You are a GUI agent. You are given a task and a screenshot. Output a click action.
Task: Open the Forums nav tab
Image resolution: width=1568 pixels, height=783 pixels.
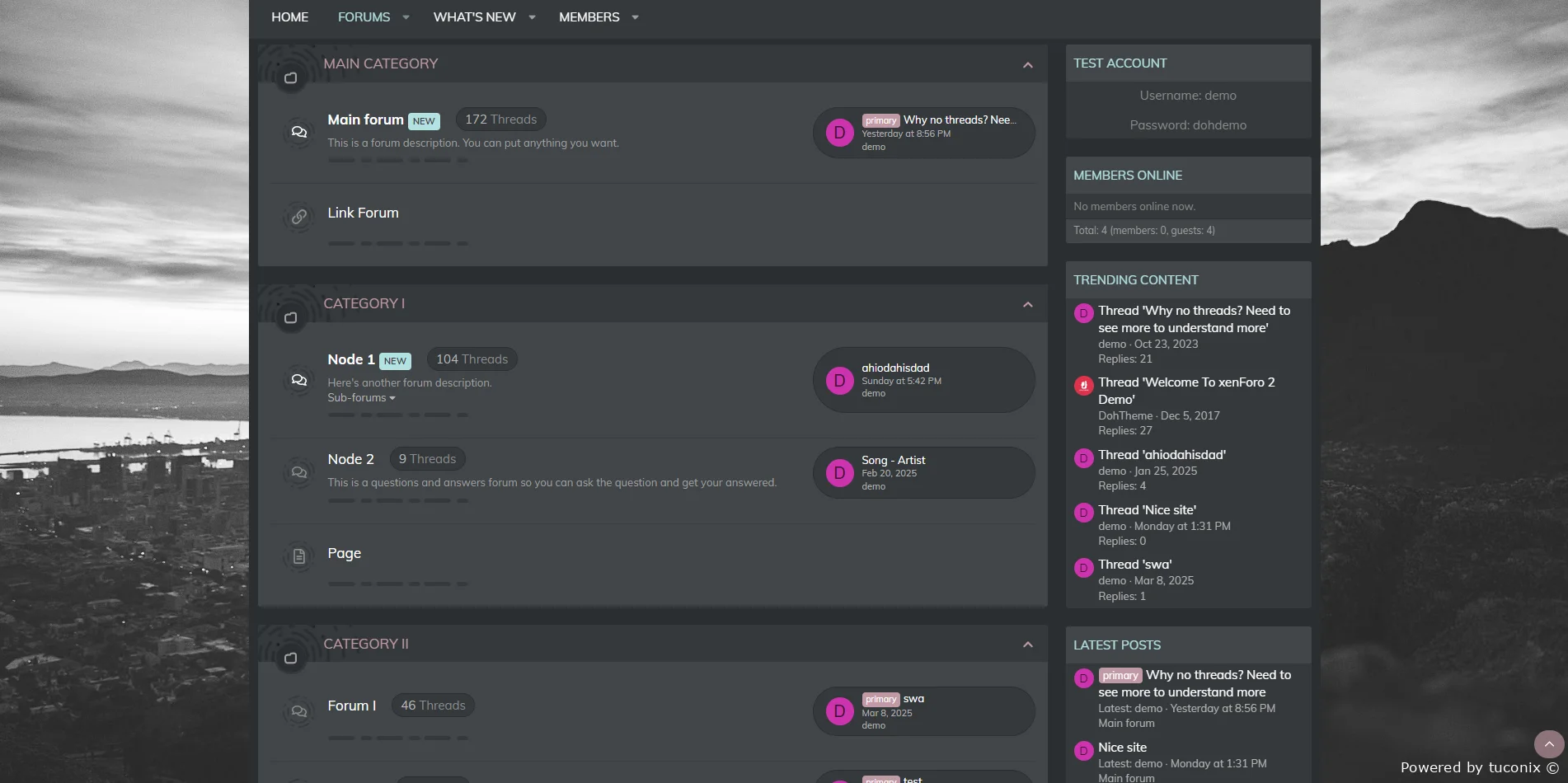(x=364, y=17)
